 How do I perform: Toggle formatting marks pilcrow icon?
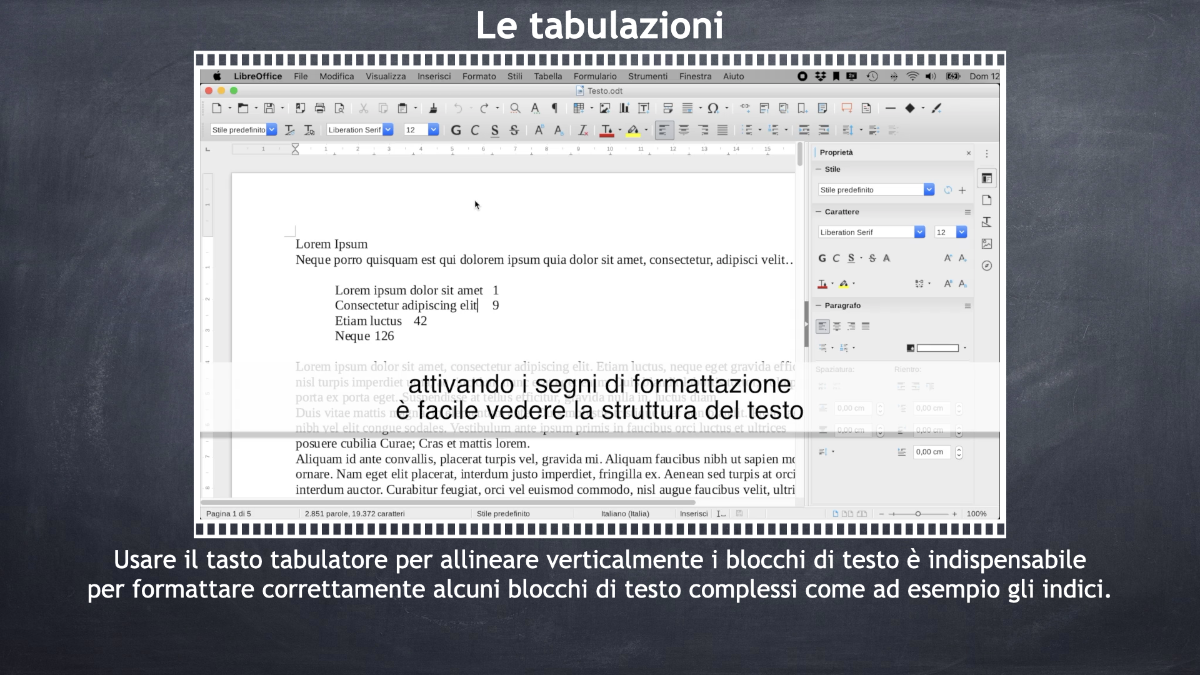click(554, 108)
